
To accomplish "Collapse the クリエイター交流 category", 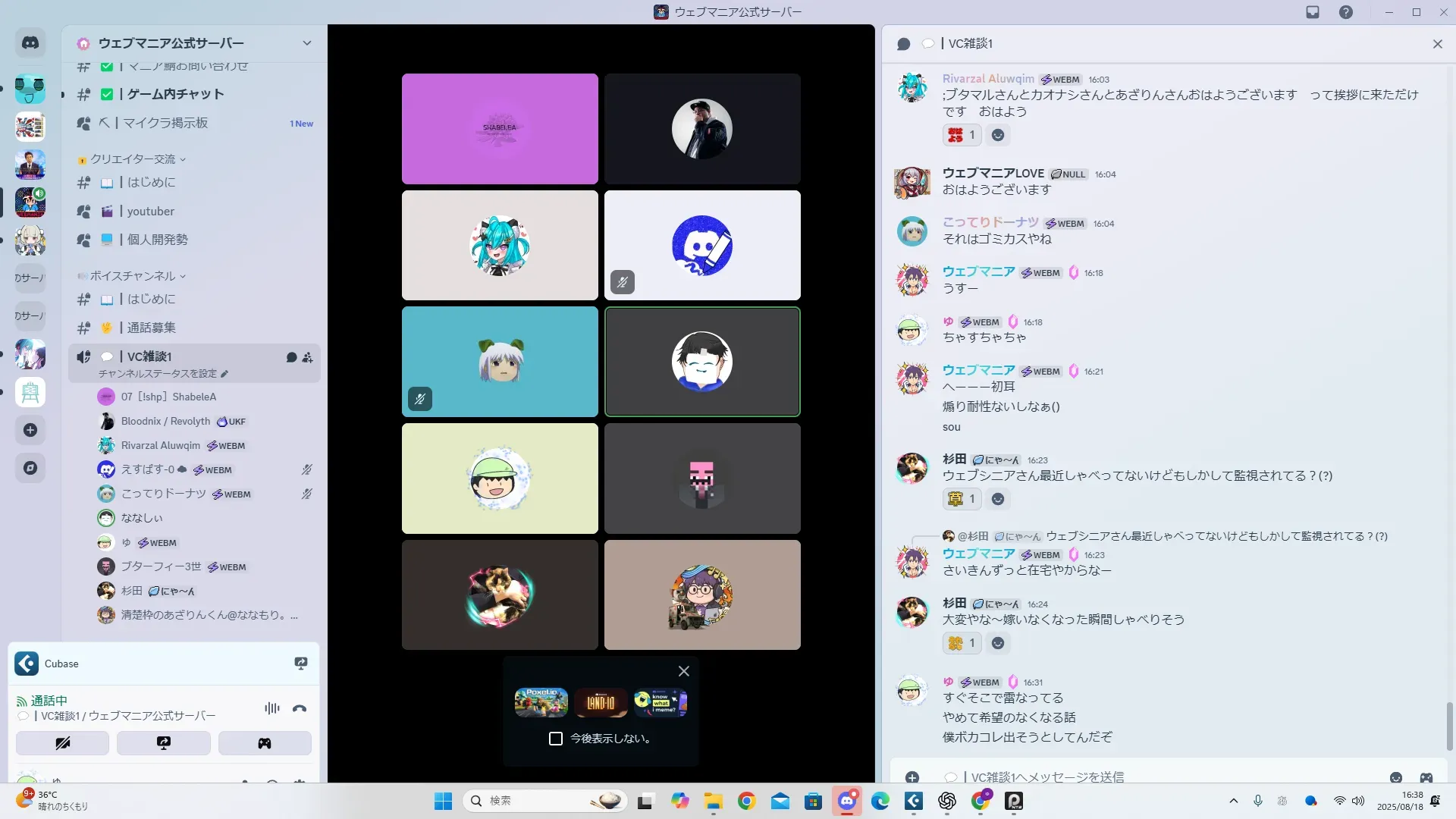I will click(x=133, y=159).
